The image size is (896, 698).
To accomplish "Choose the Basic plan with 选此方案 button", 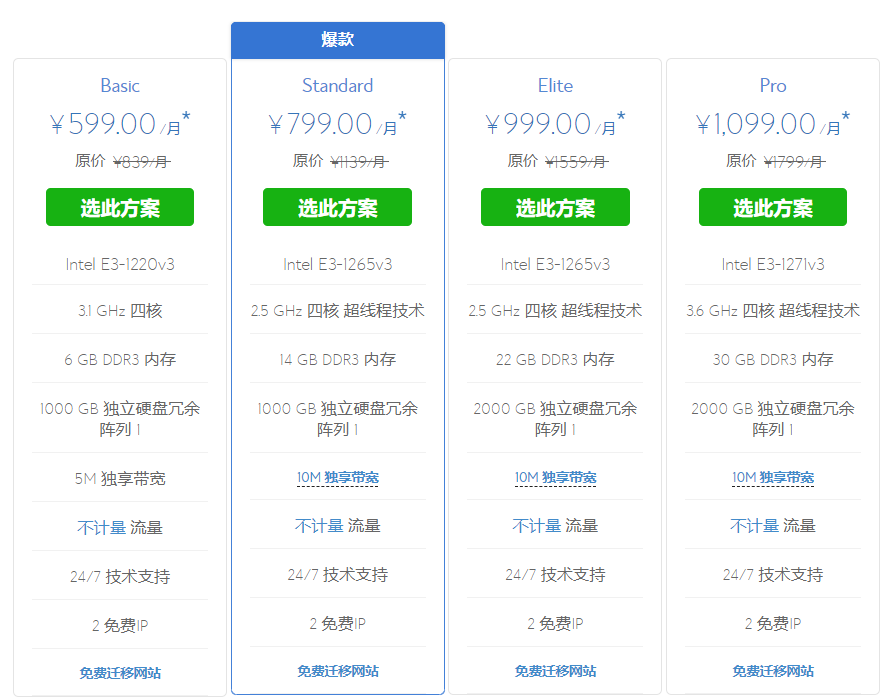I will click(x=120, y=207).
